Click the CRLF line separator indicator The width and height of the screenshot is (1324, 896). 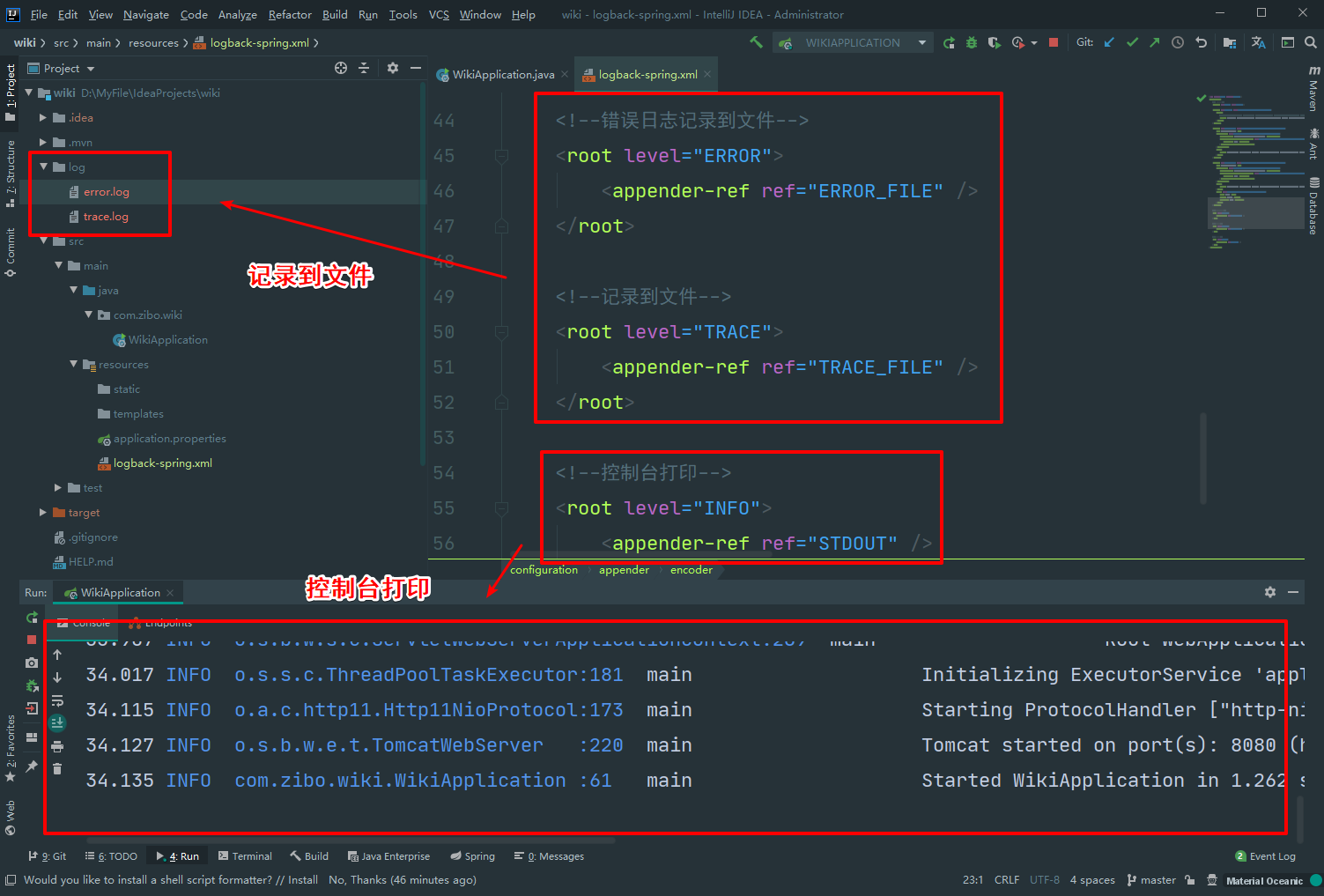click(1007, 880)
